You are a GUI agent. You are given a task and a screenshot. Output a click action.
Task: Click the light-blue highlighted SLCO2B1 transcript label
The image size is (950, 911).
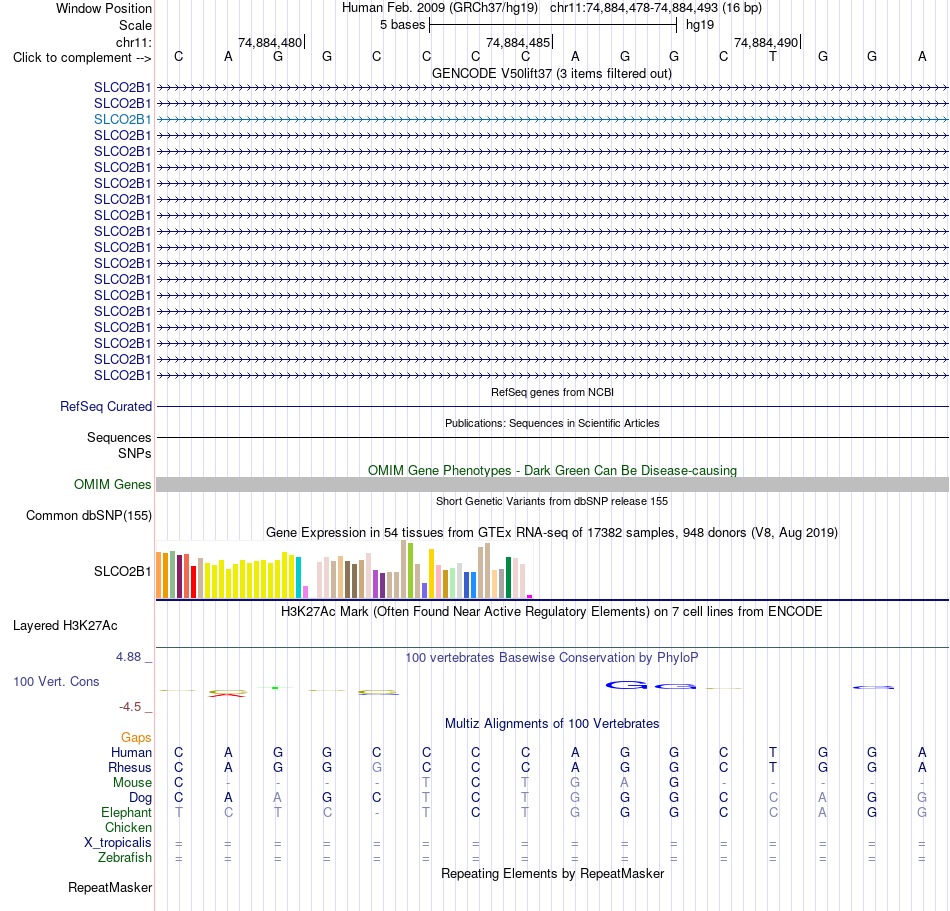click(x=122, y=119)
